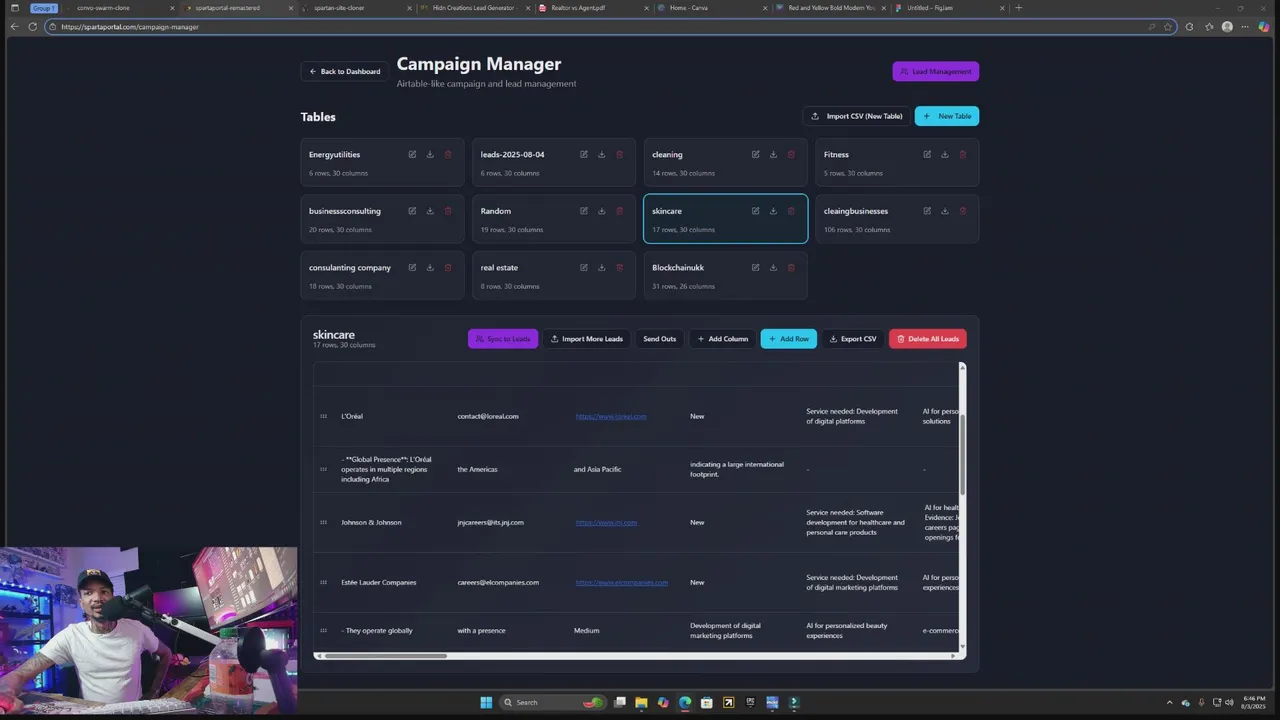
Task: Delete the cleaning table
Action: (791, 154)
